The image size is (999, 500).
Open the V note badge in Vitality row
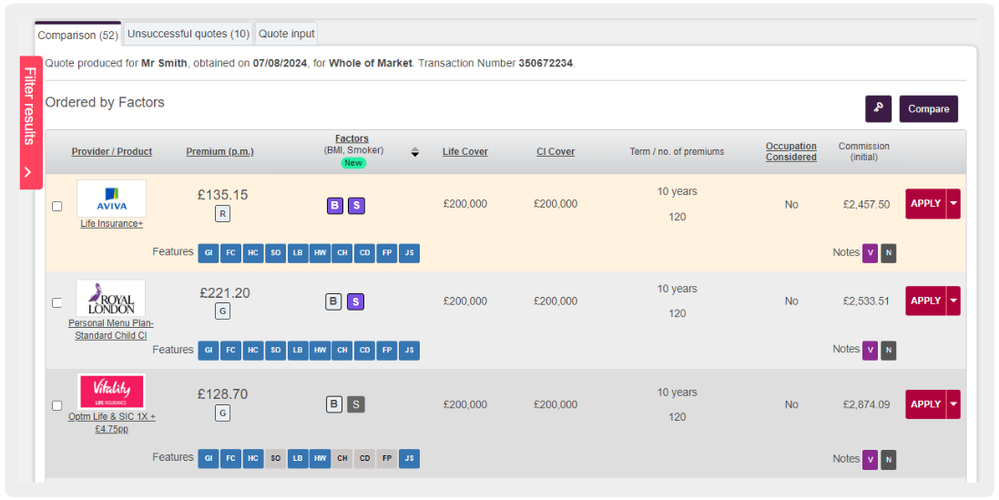point(870,459)
